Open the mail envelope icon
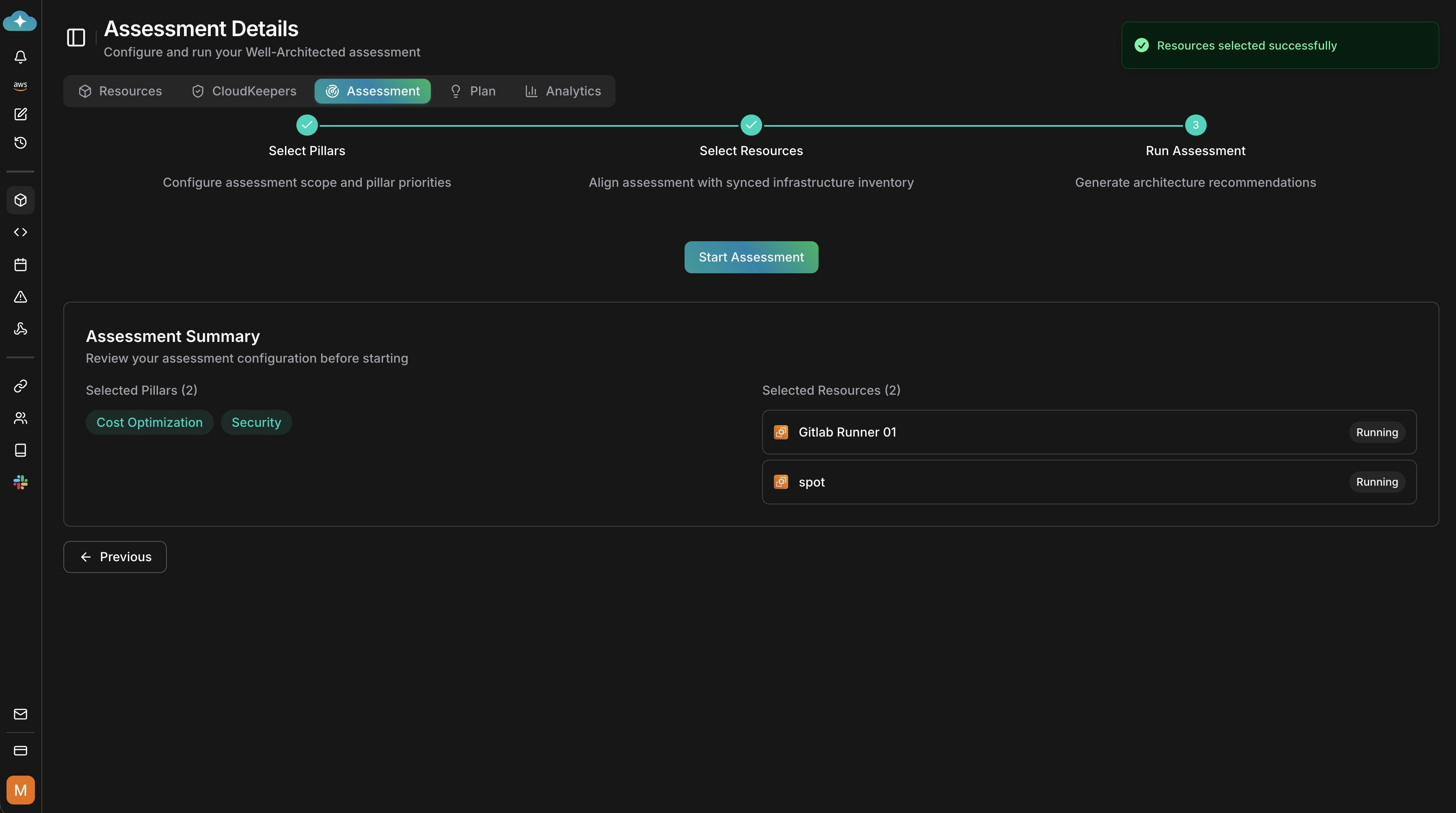The width and height of the screenshot is (1456, 813). [20, 714]
